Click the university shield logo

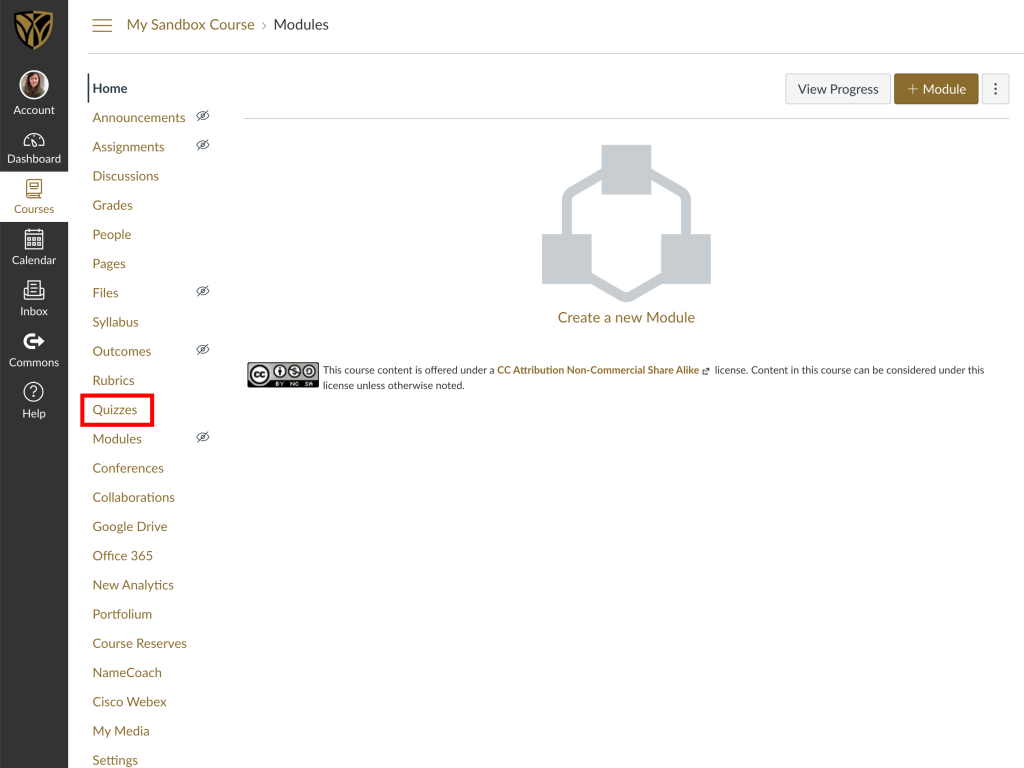[x=34, y=30]
